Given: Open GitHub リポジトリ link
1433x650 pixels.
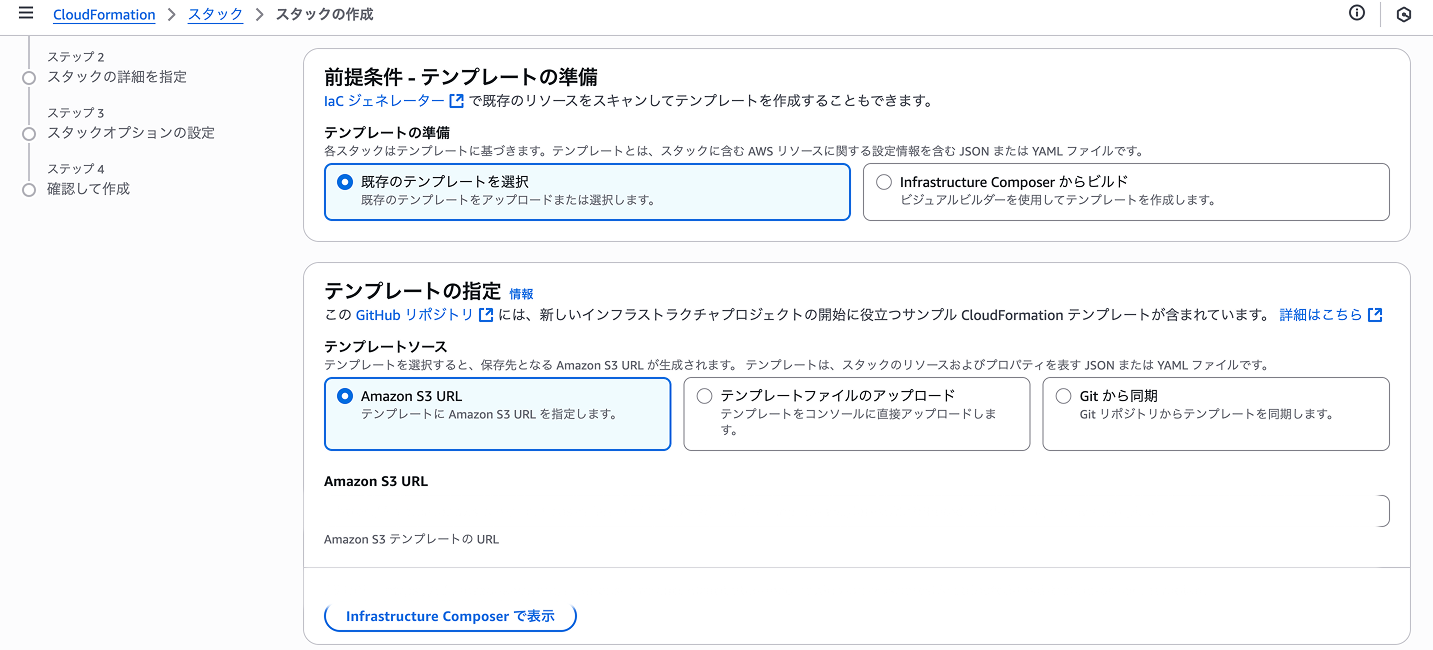Looking at the screenshot, I should tap(415, 315).
